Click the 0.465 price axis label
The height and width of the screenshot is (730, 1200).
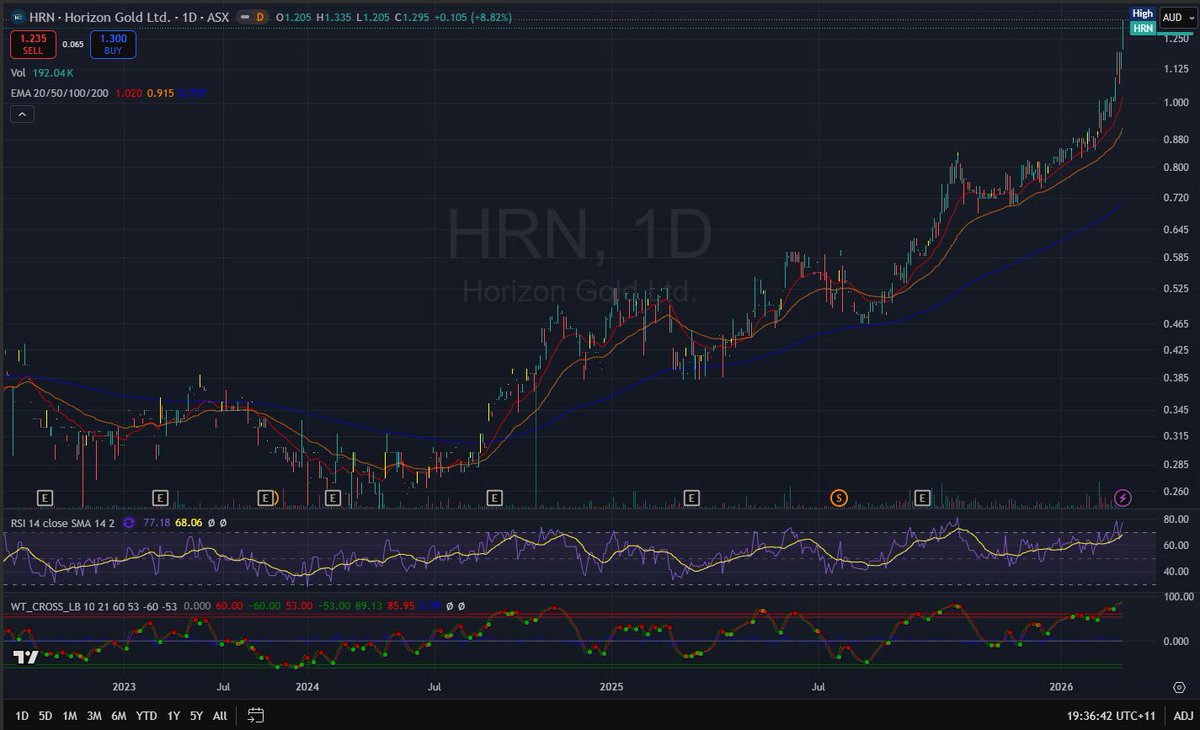(1175, 325)
